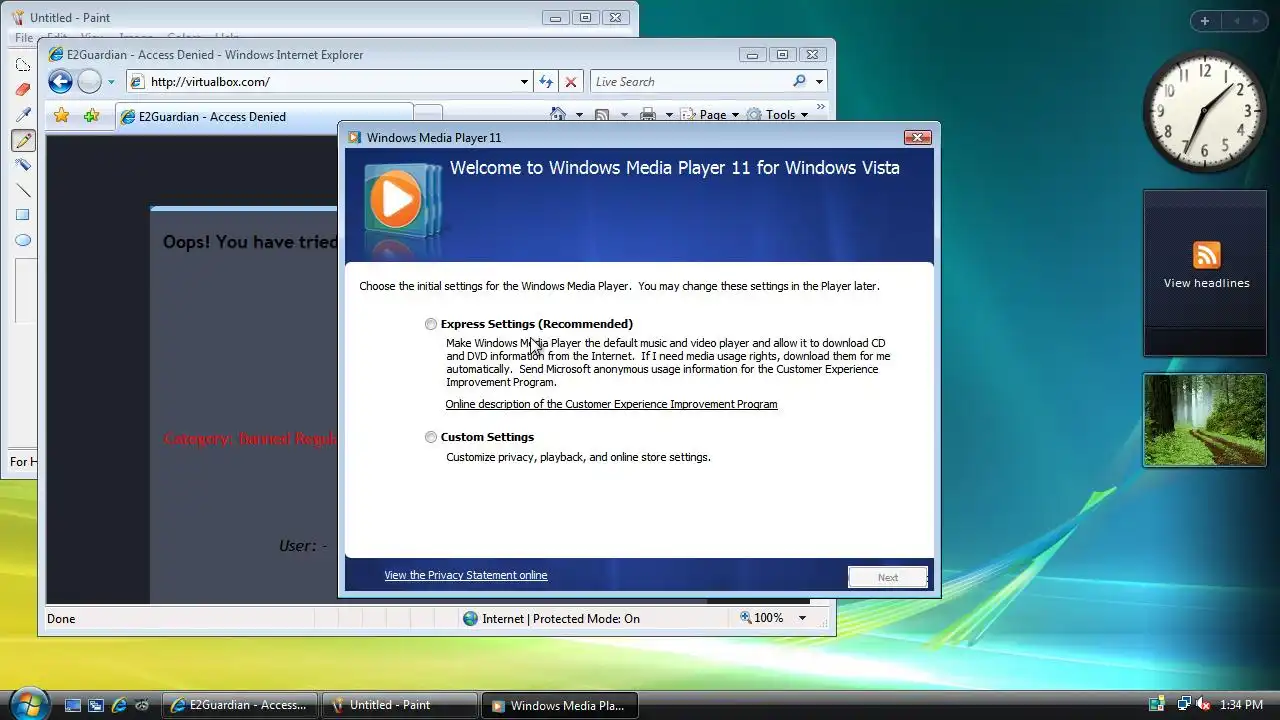Click the 100% zoom button in status bar
This screenshot has height=720, width=1280.
click(763, 618)
